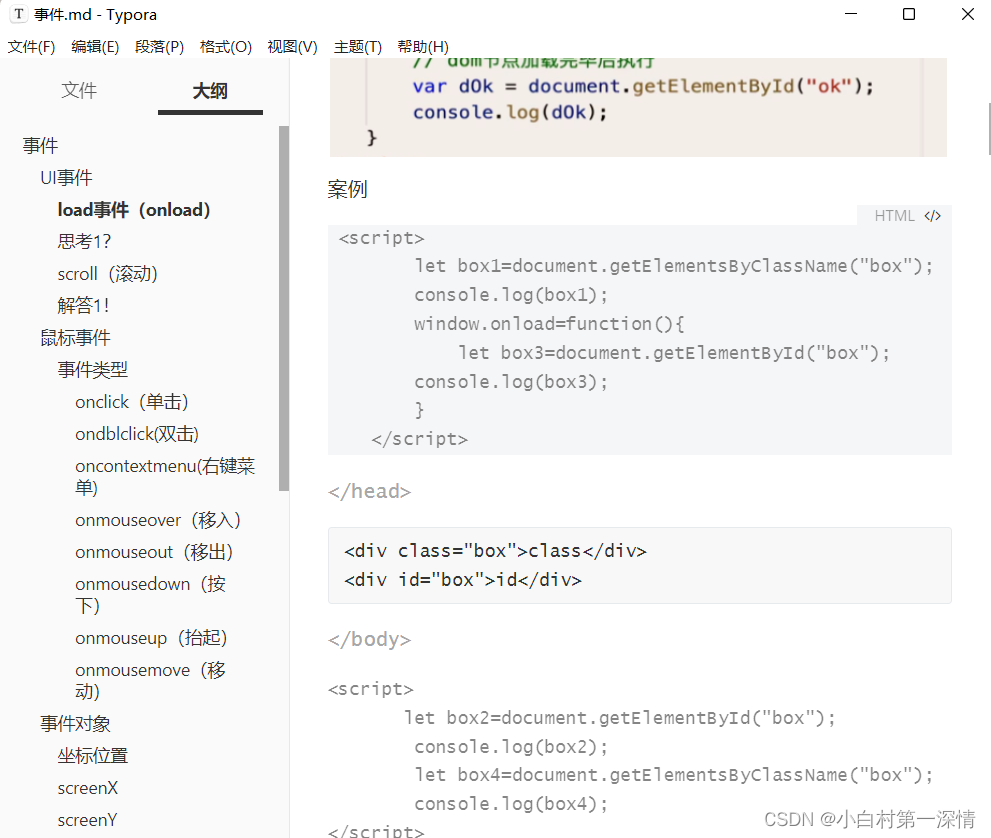
Task: Jump to outline heading 事件
Action: coord(40,146)
